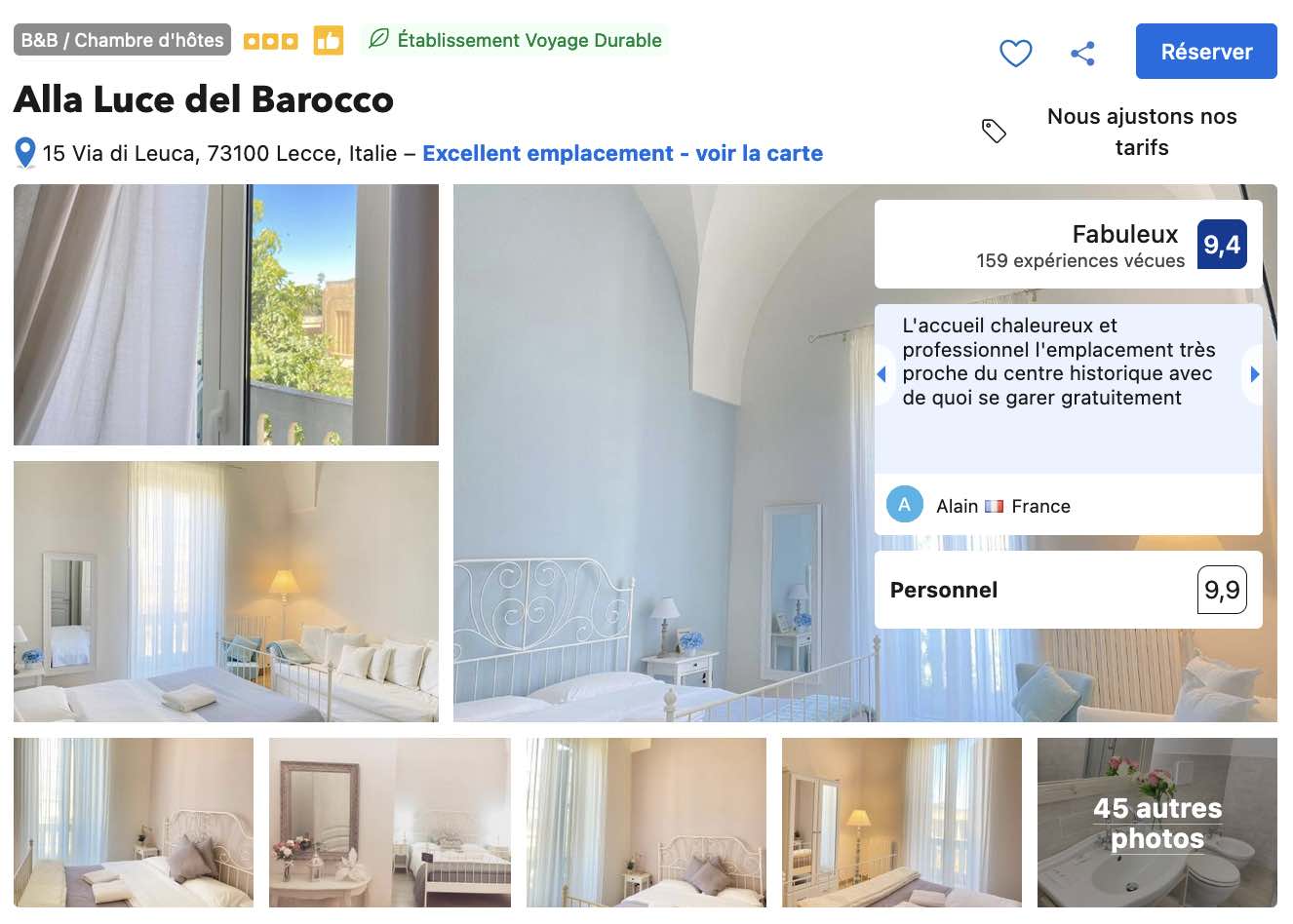The width and height of the screenshot is (1293, 924).
Task: Click Alain's reviewer avatar
Action: (904, 505)
